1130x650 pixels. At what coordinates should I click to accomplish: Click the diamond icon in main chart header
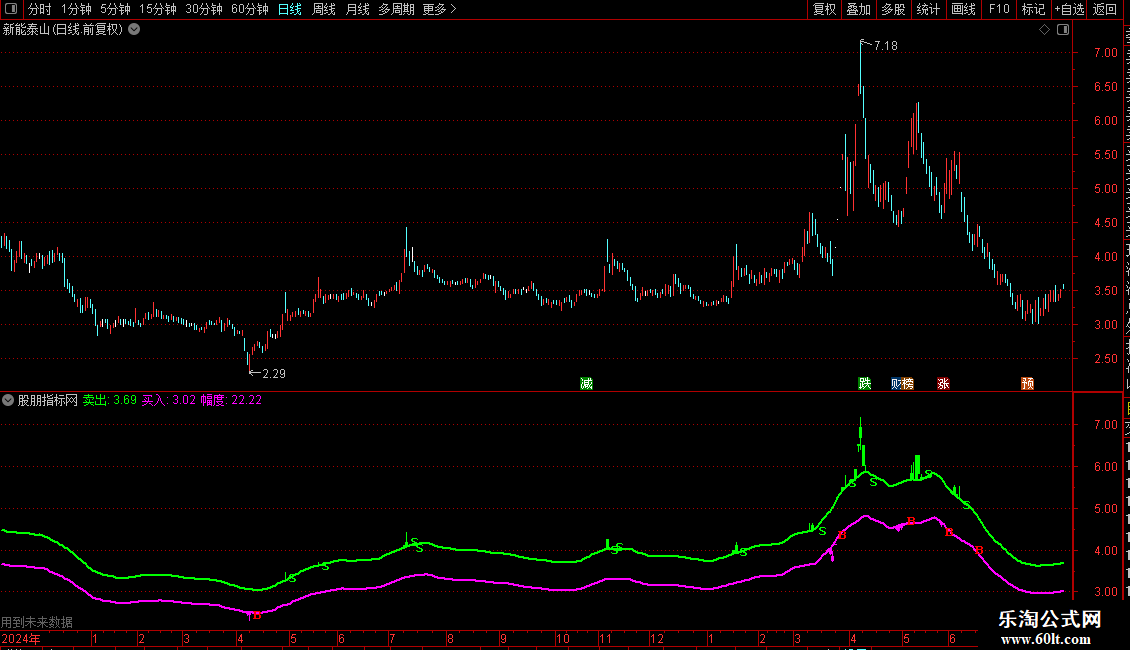click(1044, 30)
